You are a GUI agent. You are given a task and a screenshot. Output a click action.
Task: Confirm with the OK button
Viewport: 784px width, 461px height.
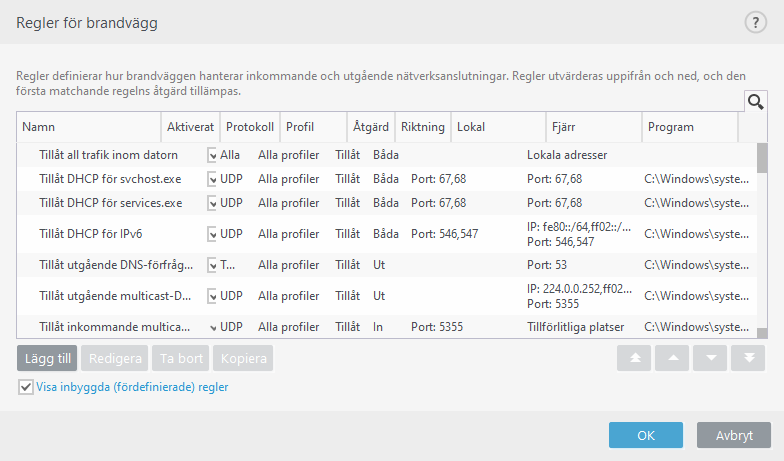coord(646,435)
